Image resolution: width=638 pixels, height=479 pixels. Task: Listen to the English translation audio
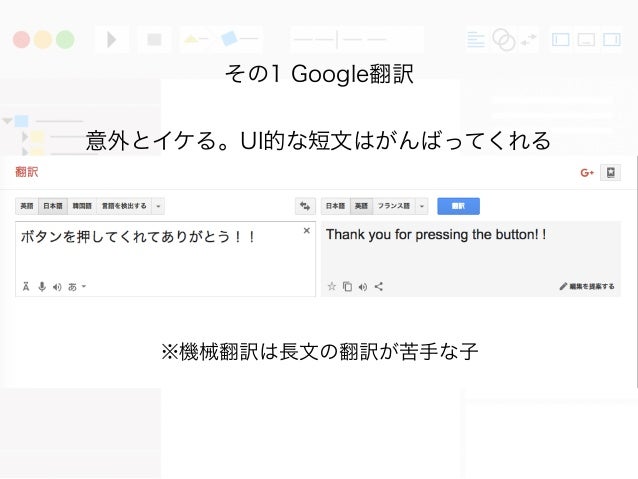point(363,287)
